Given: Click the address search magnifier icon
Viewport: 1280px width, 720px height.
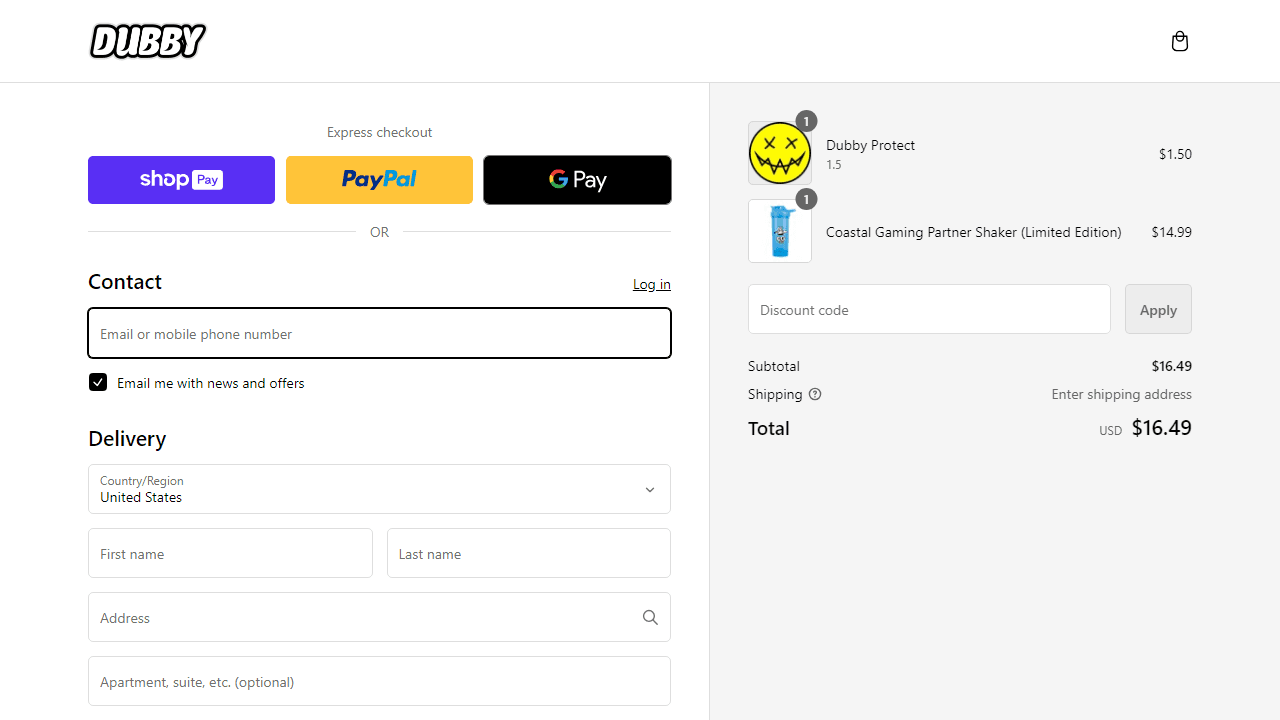Looking at the screenshot, I should [650, 618].
